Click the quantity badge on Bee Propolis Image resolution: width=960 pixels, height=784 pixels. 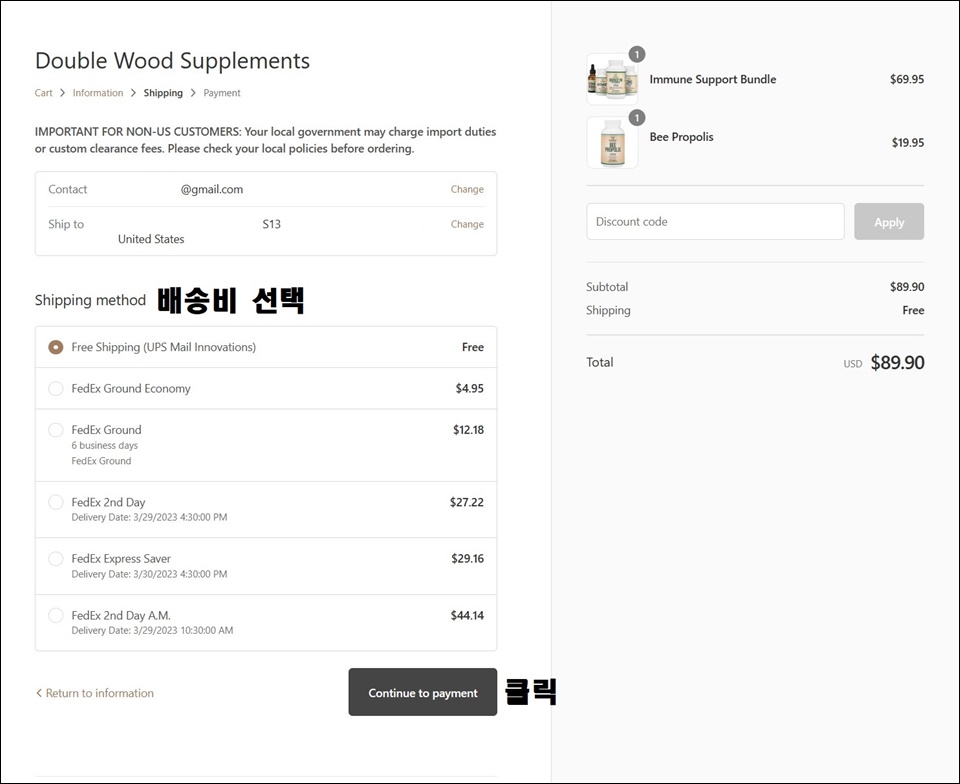pos(637,118)
